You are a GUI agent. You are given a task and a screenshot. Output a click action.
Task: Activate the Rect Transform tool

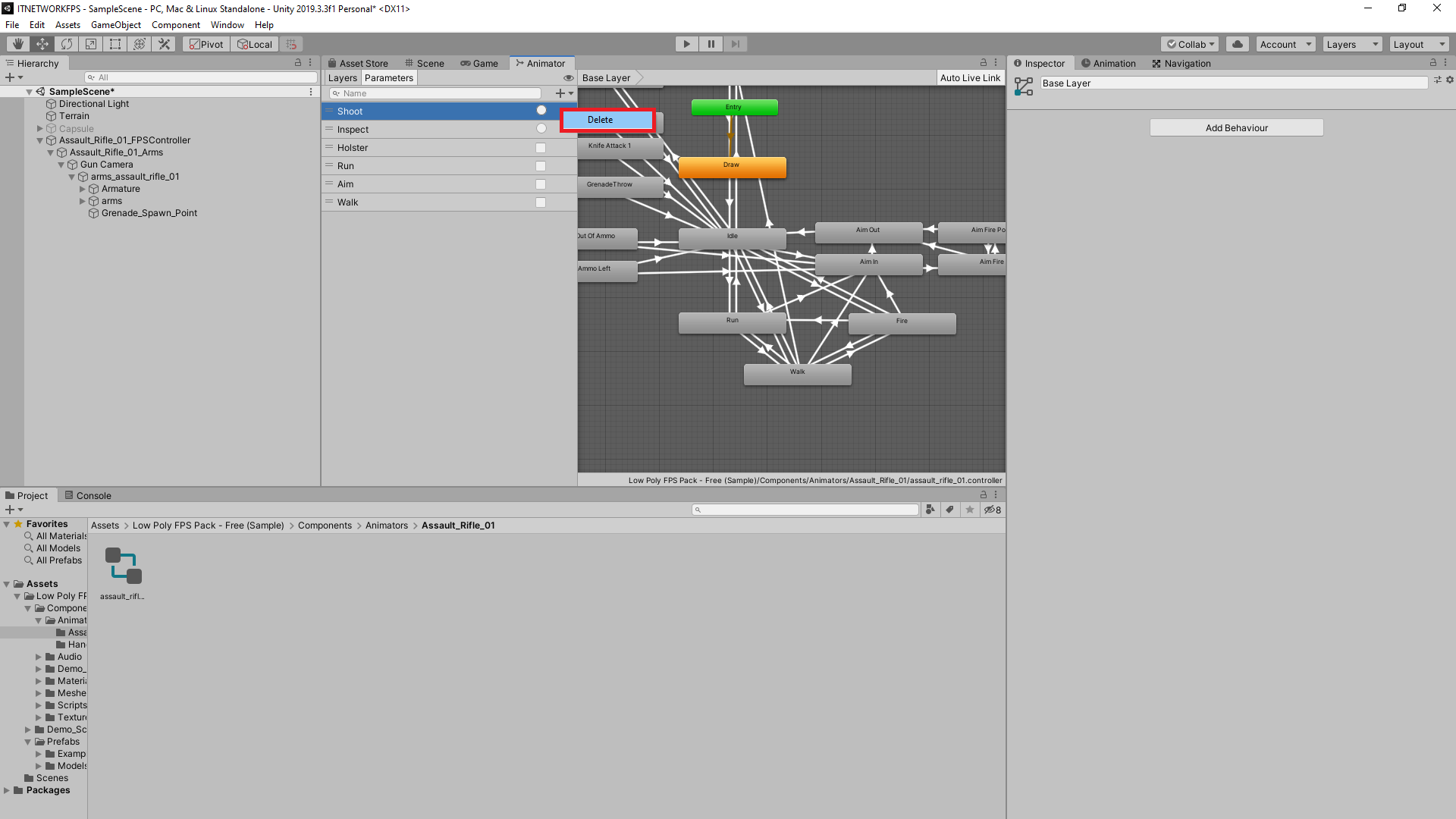(x=115, y=44)
